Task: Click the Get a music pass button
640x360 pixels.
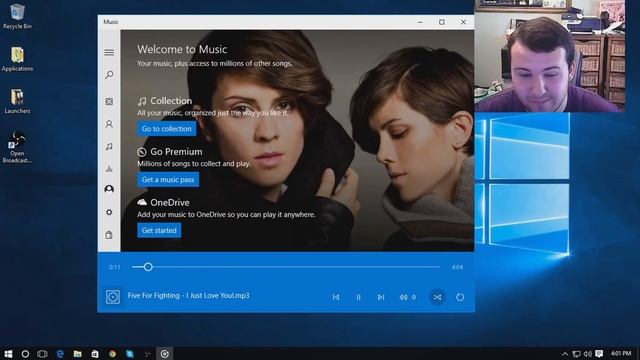Action: [x=168, y=180]
